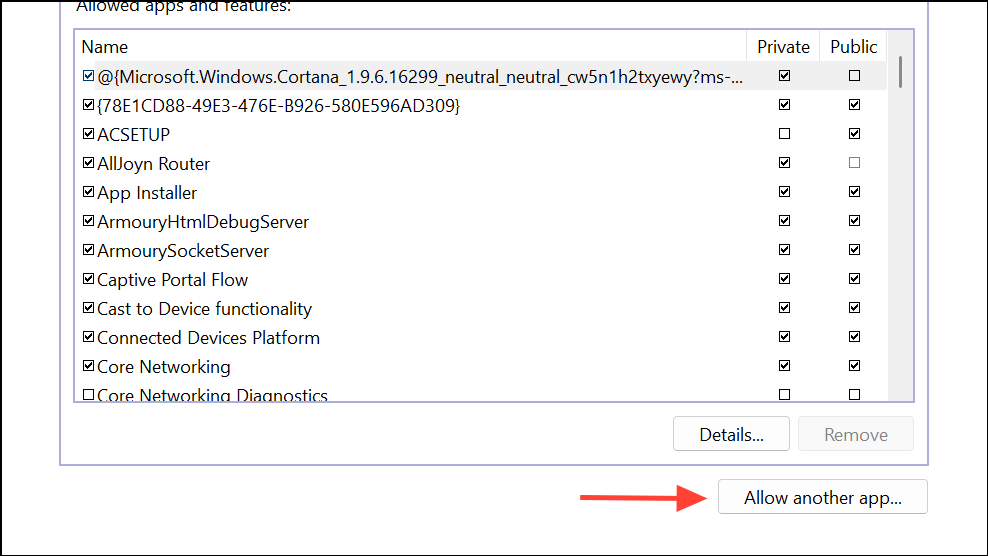Disable Private network for ArmouryHtmlDebugServer
The height and width of the screenshot is (556, 988).
click(784, 221)
